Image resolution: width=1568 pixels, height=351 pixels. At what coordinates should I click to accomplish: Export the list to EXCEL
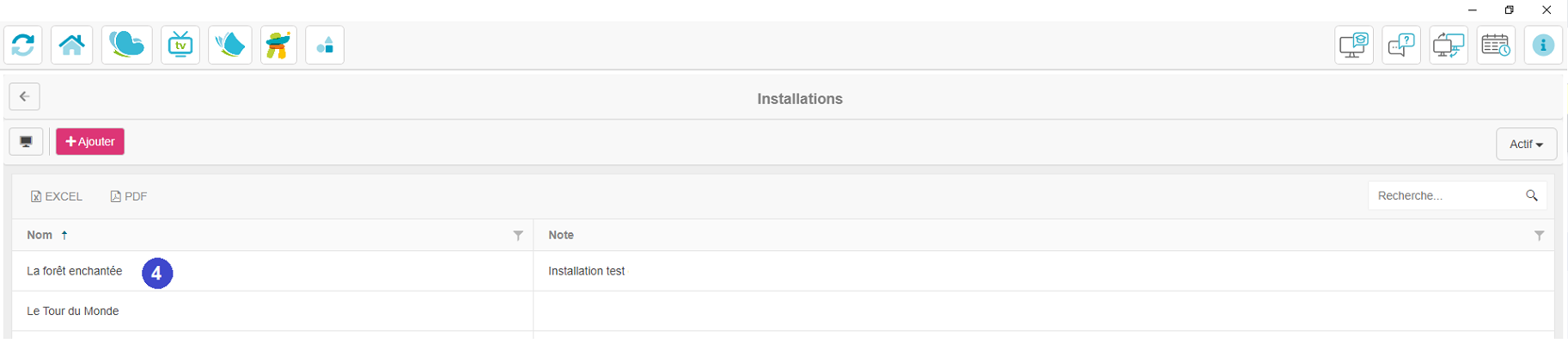coord(57,196)
